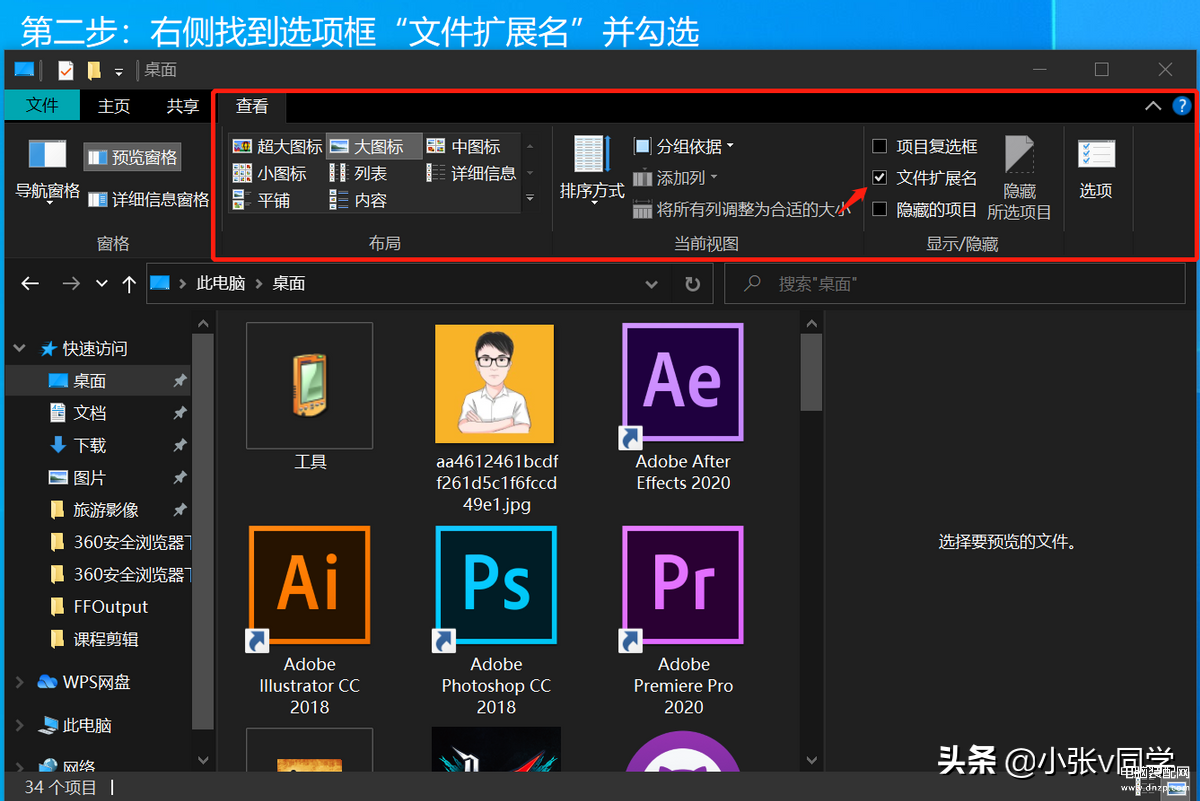Enable the Hidden items (隐藏的项目) checkbox
This screenshot has height=801, width=1200.
pyautogui.click(x=880, y=209)
